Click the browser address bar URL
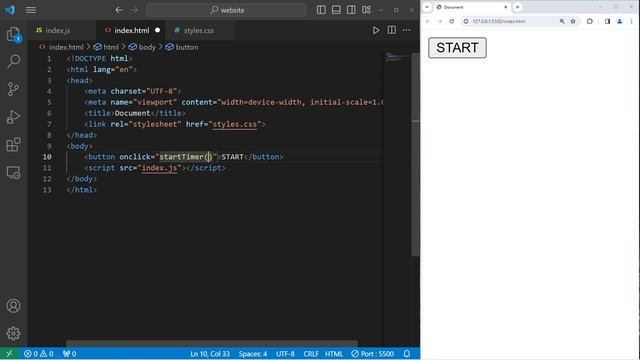 coord(499,21)
